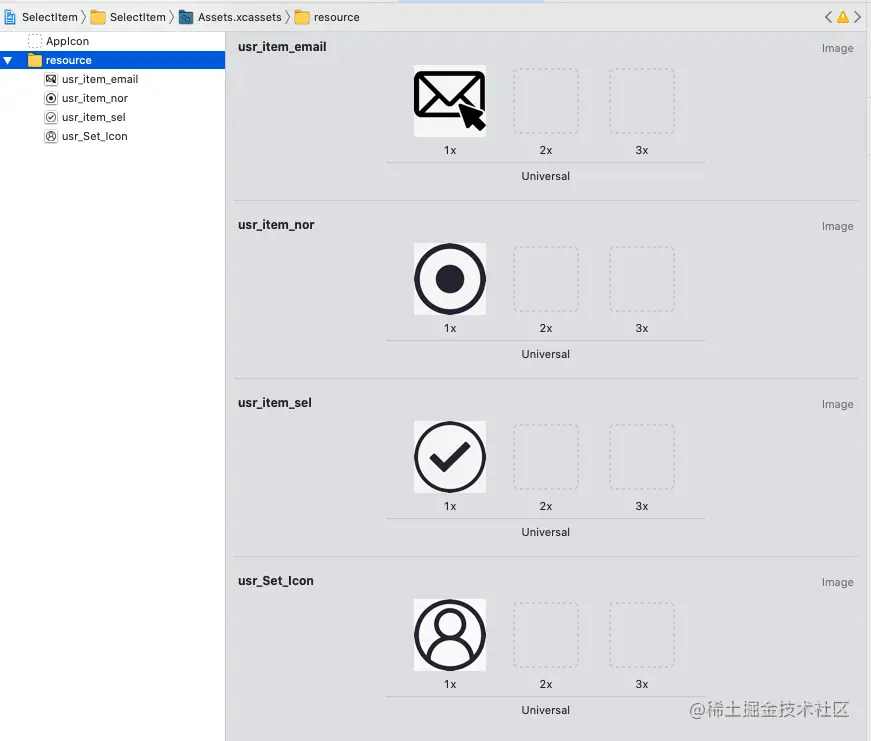
Task: Select usr_item_sel in the asset list
Action: [94, 117]
